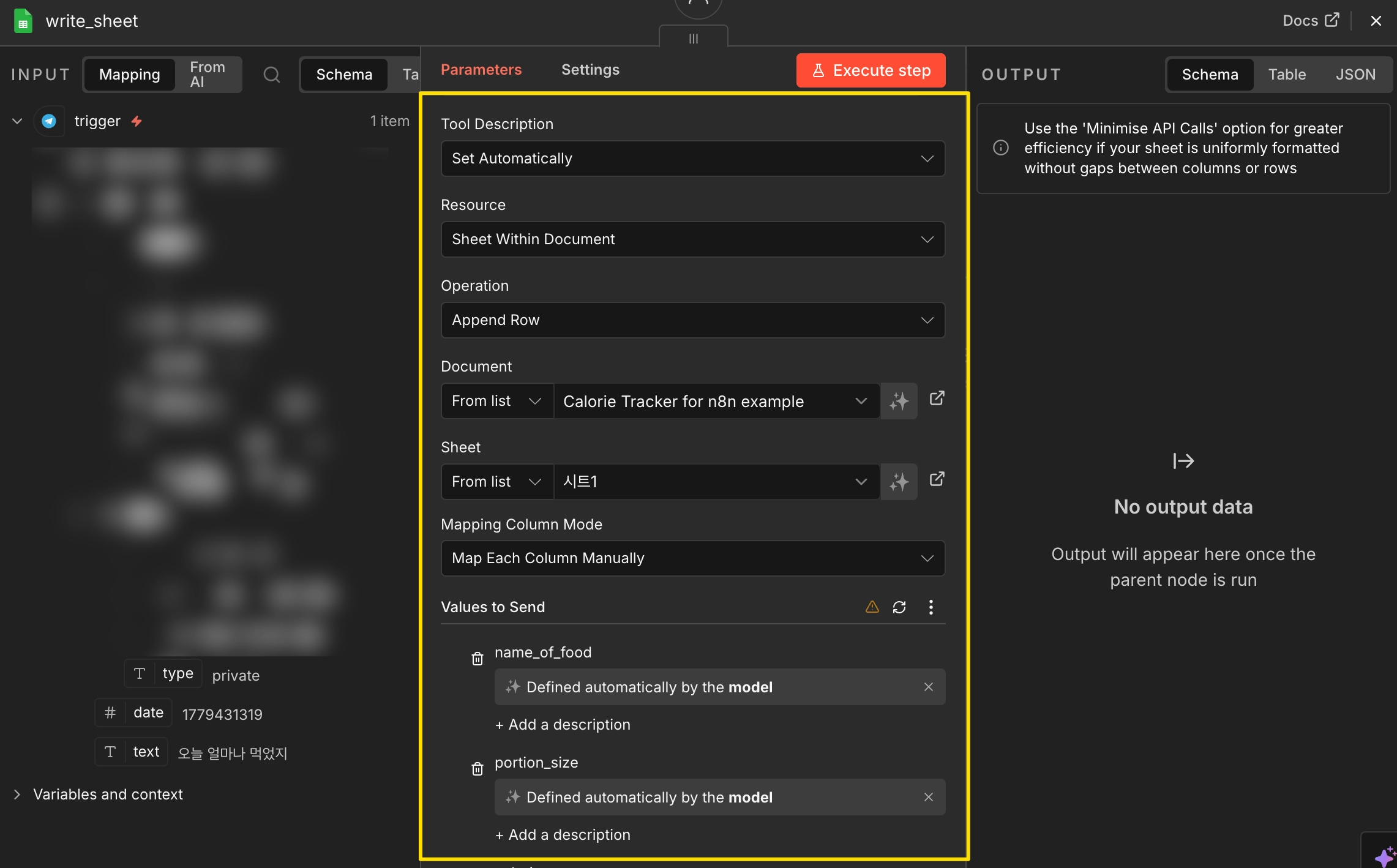Click the Google Sheets node icon

(x=23, y=21)
